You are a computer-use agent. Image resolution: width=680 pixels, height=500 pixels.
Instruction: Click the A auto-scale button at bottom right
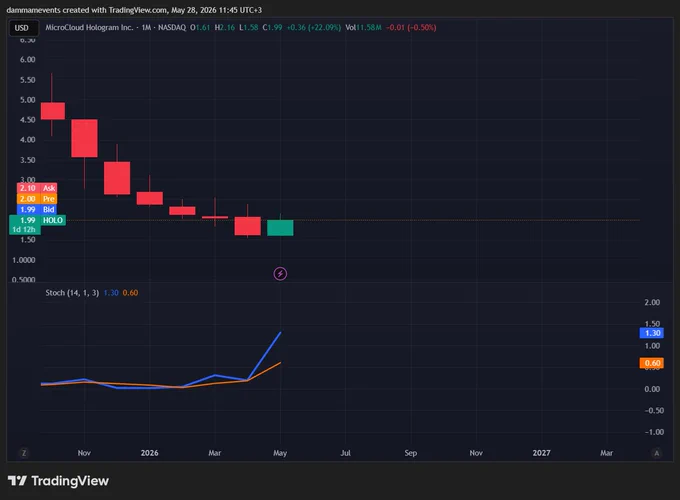(x=657, y=453)
